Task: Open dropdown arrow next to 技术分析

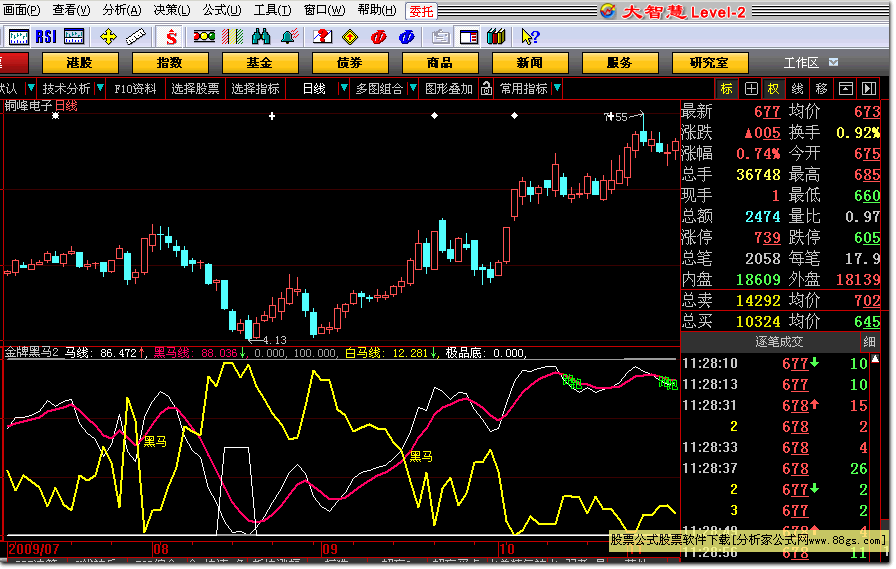Action: (100, 89)
